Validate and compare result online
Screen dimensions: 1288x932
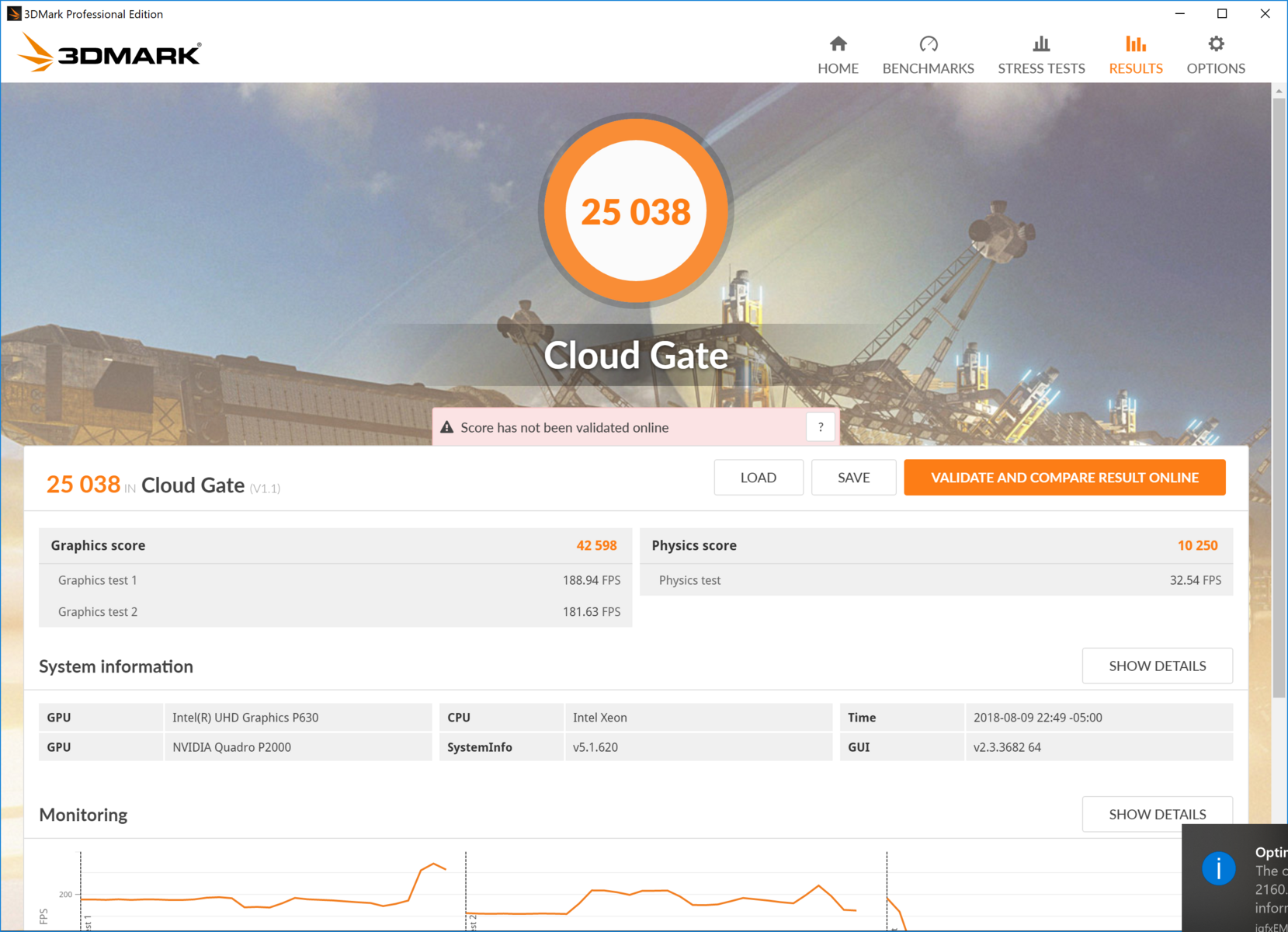click(1064, 478)
